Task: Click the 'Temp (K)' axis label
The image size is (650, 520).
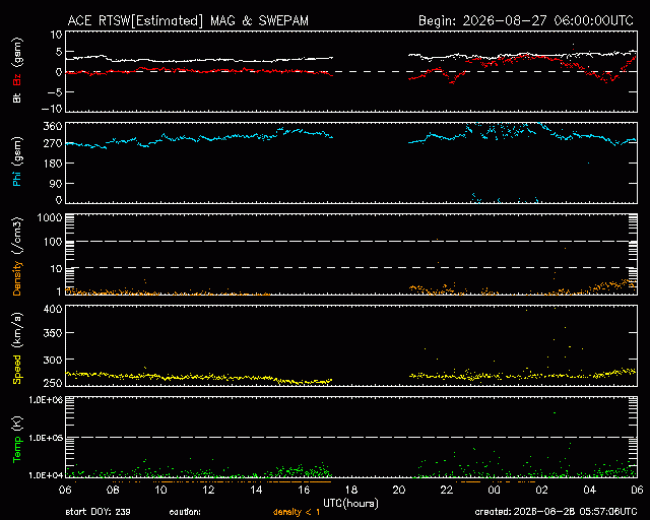Action: pyautogui.click(x=17, y=439)
